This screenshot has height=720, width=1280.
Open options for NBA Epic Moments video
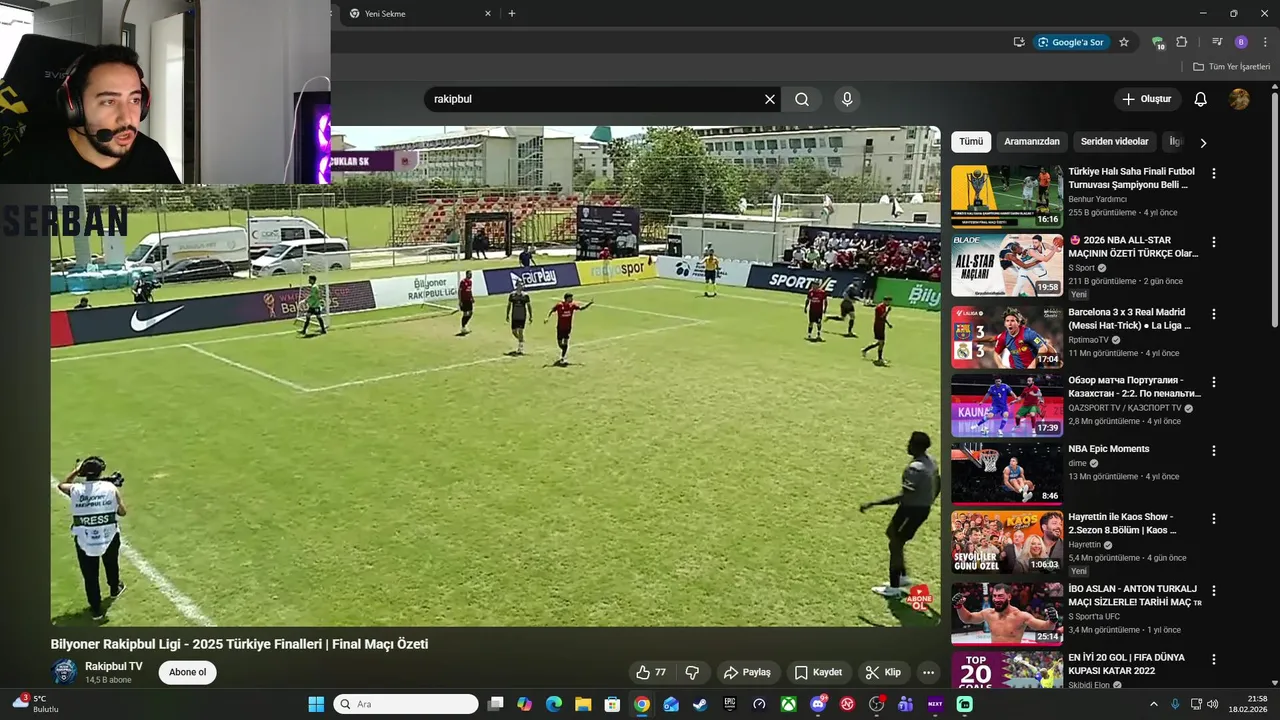coord(1214,451)
